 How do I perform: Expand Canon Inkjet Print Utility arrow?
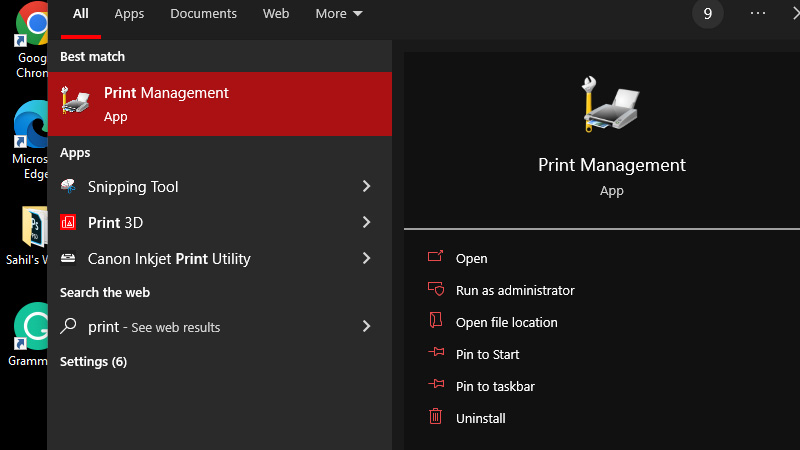[x=366, y=258]
